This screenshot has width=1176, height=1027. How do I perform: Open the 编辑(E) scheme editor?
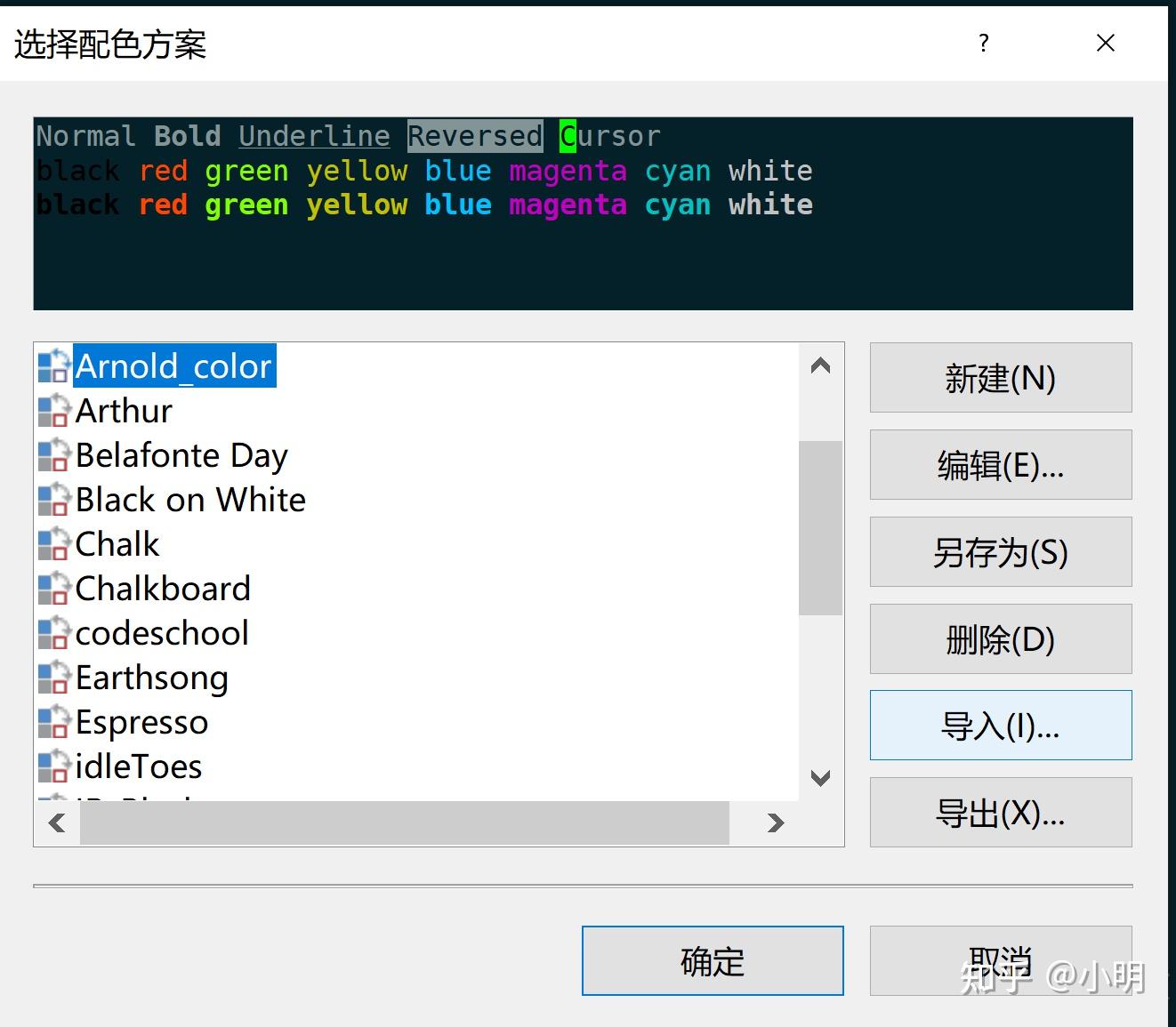coord(1000,464)
